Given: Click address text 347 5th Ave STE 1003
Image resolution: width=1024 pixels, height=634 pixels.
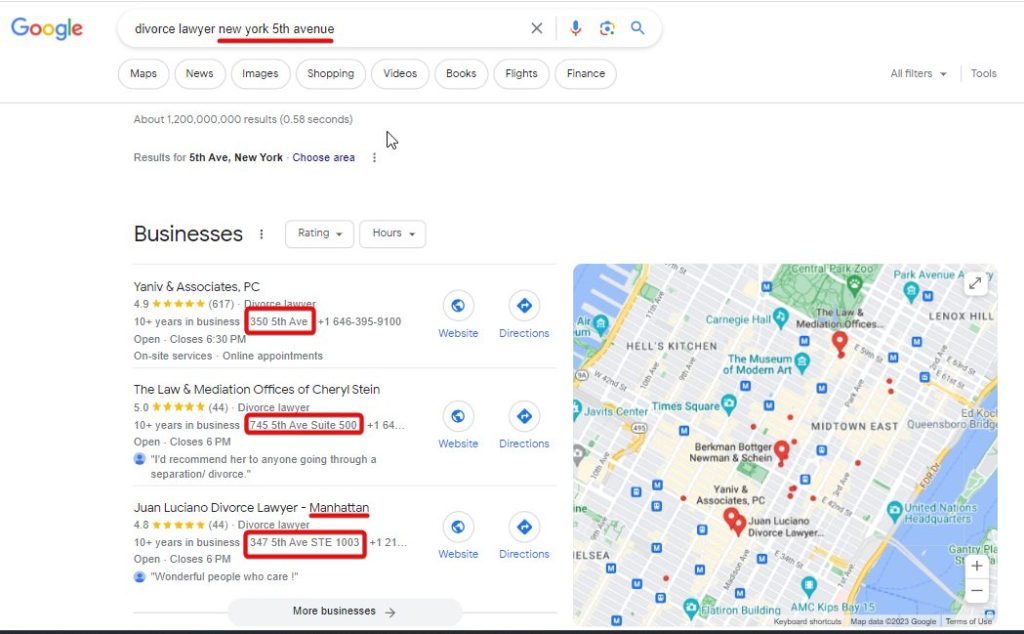Looking at the screenshot, I should click(x=304, y=543).
